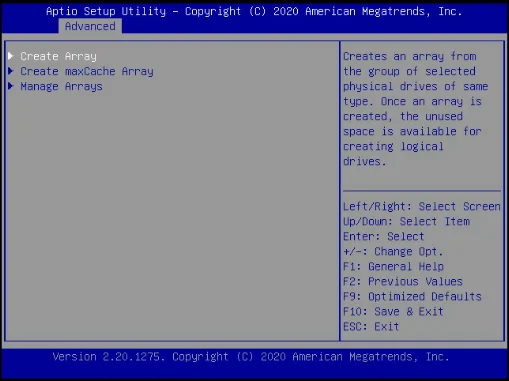Open the Manage Arrays submenu
Viewport: 509px width, 381px height.
pos(61,86)
